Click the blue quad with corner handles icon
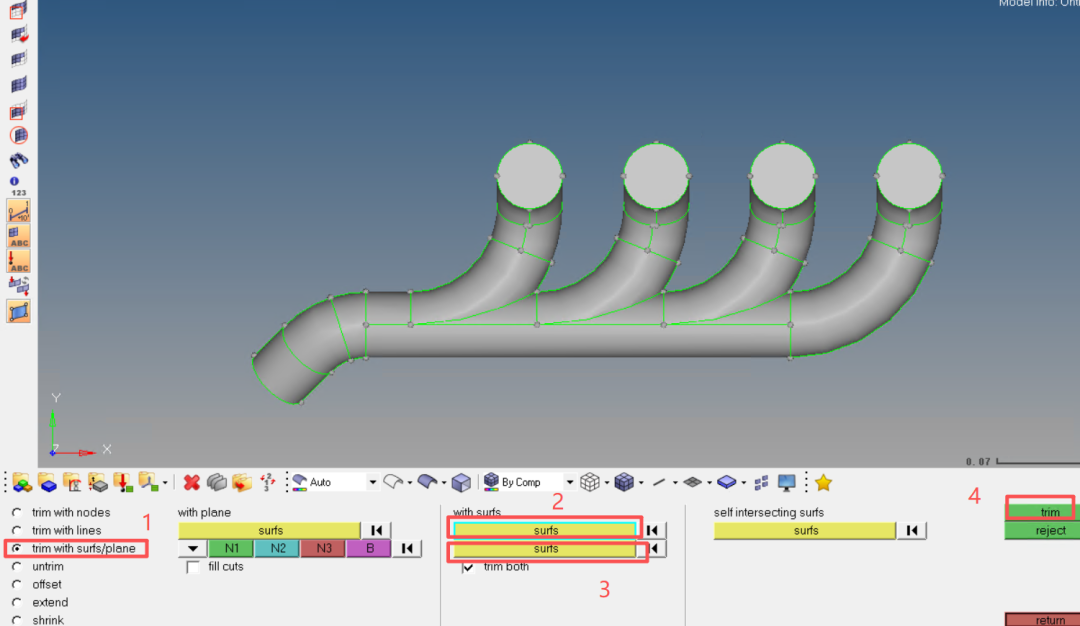The image size is (1080, 626). coord(19,311)
